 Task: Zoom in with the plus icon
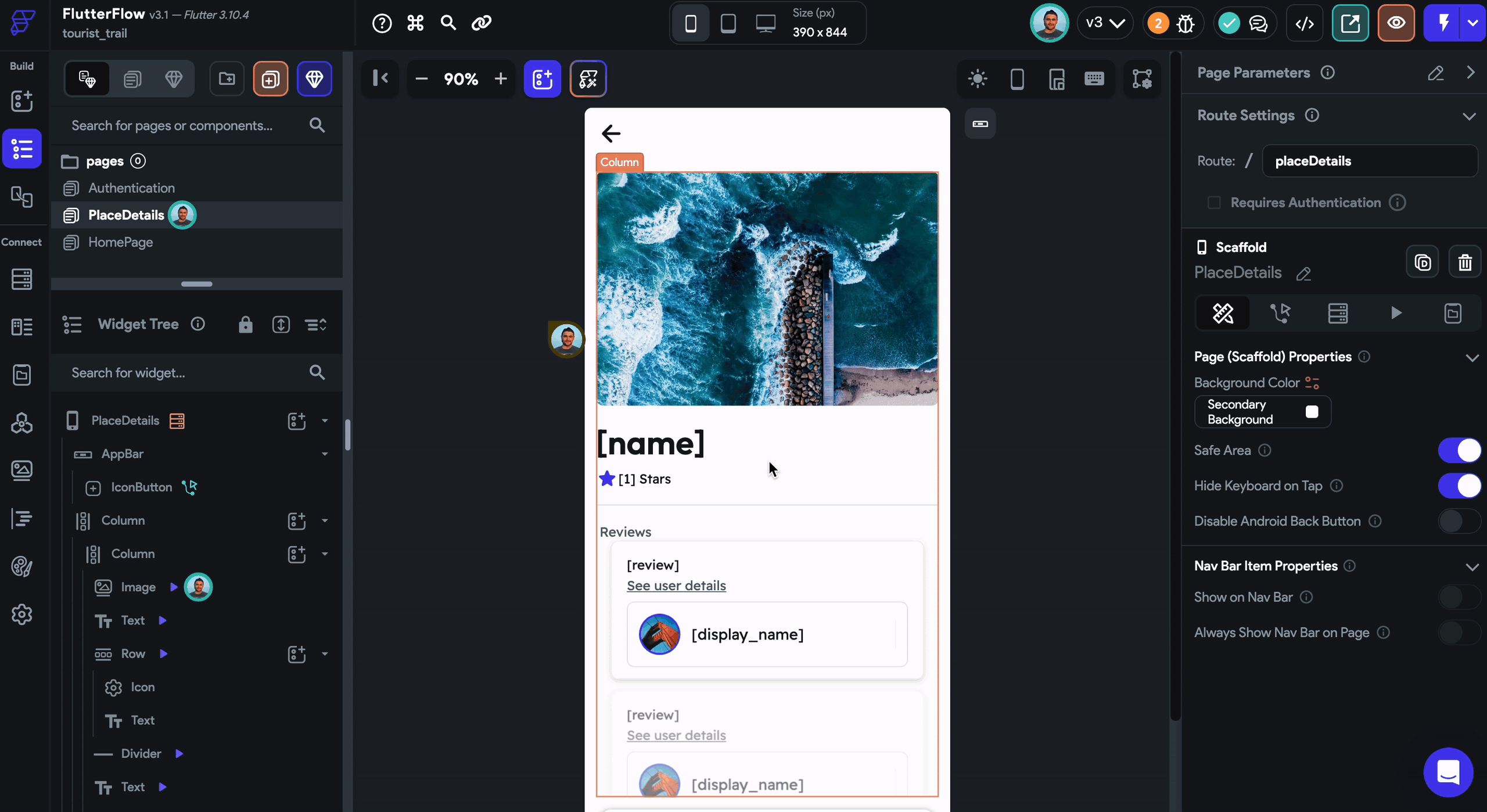(500, 78)
